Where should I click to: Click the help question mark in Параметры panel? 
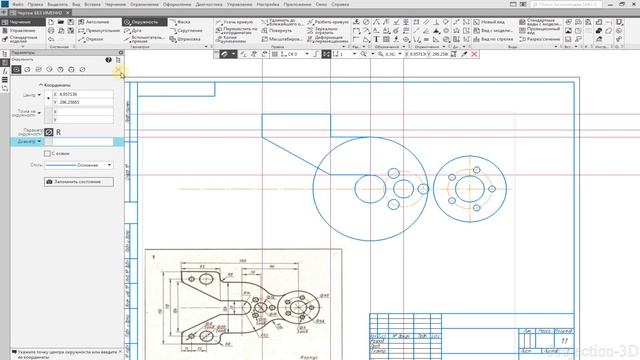coord(108,60)
